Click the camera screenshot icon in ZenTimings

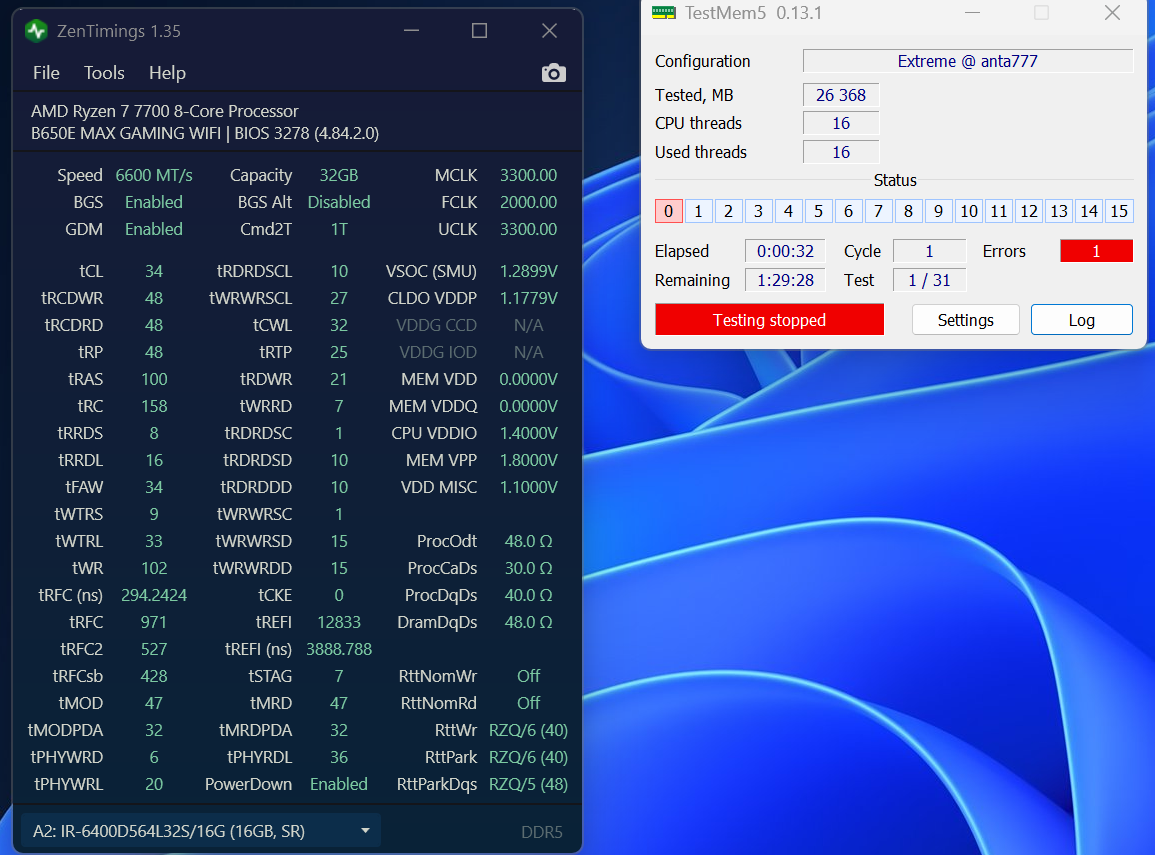tap(553, 73)
